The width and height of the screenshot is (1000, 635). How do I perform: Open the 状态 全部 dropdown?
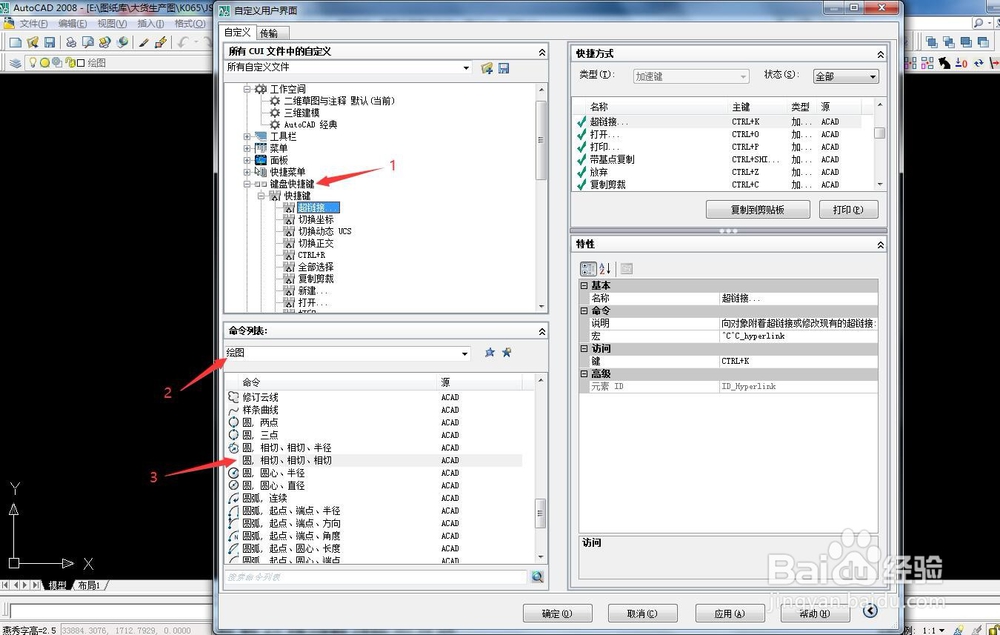point(872,77)
